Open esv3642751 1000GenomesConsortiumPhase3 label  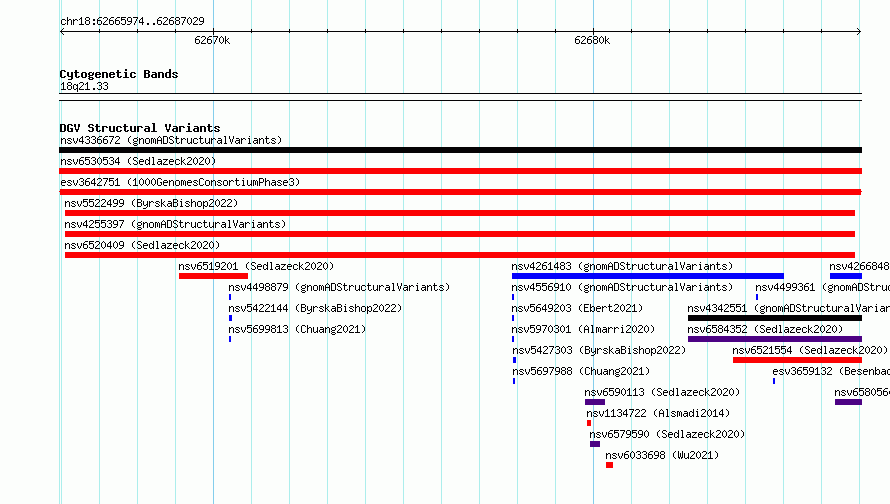tap(180, 182)
